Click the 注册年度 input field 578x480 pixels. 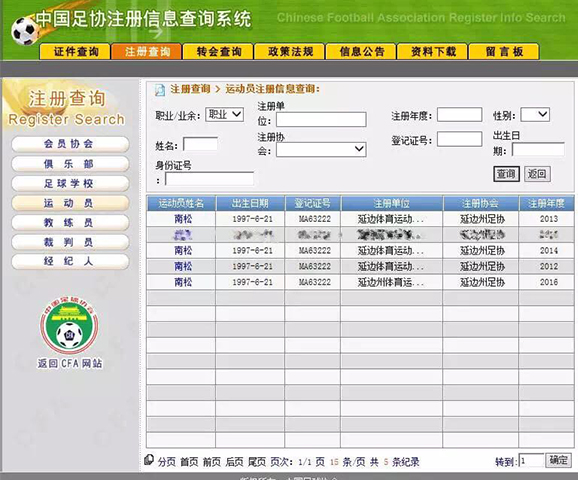pyautogui.click(x=460, y=115)
